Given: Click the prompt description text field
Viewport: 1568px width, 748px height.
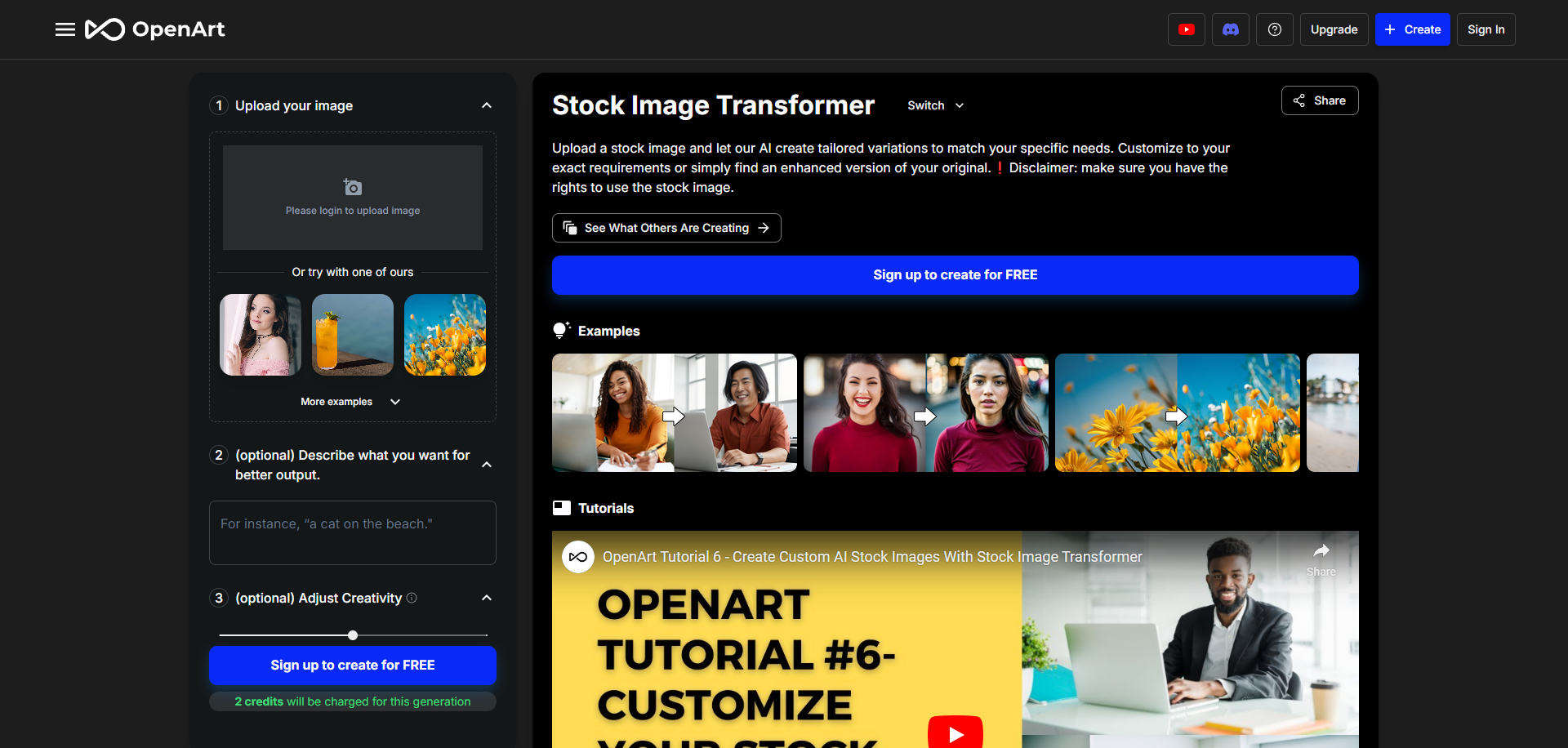Looking at the screenshot, I should click(x=353, y=532).
